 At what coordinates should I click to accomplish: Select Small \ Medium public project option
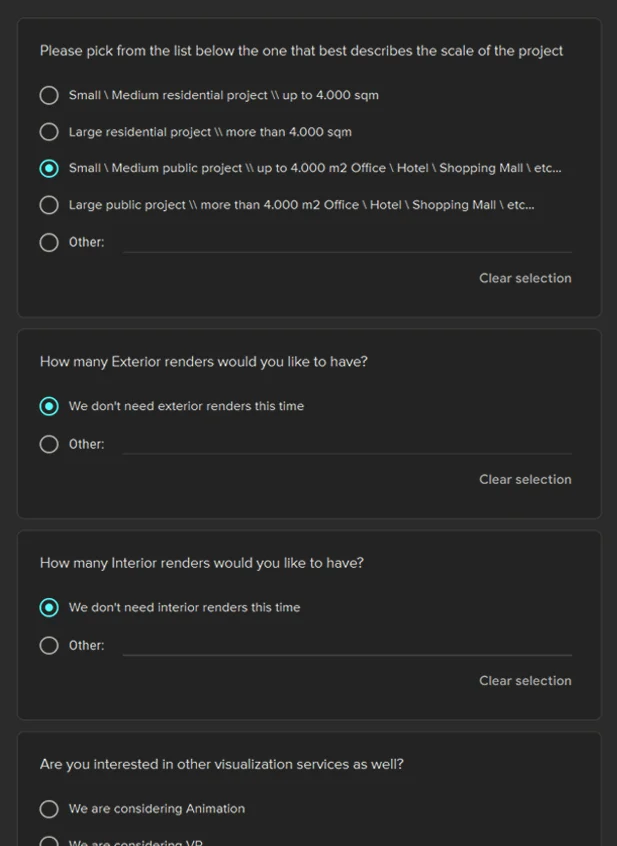coord(49,168)
